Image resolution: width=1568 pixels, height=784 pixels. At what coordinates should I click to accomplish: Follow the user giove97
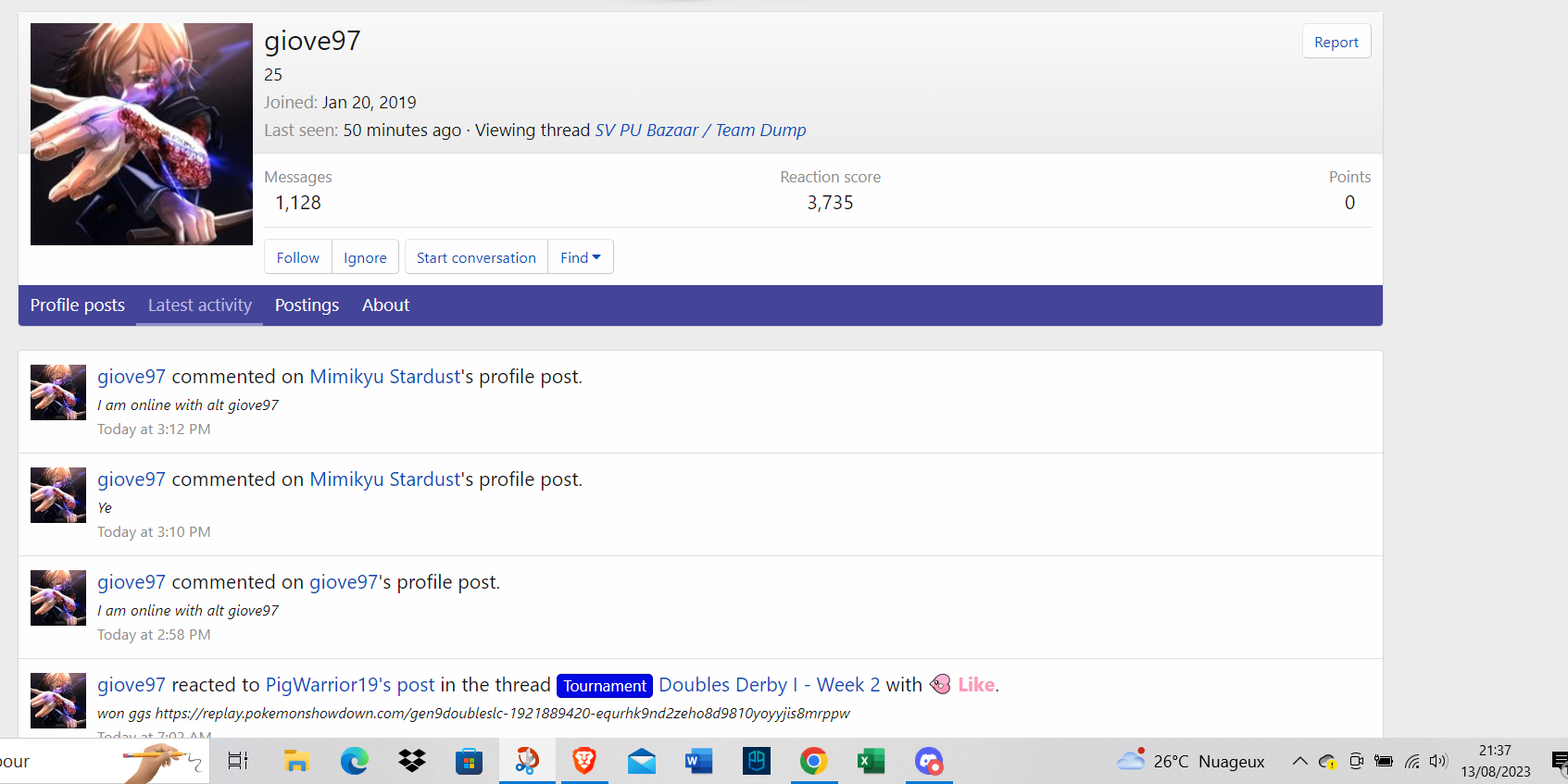tap(297, 257)
